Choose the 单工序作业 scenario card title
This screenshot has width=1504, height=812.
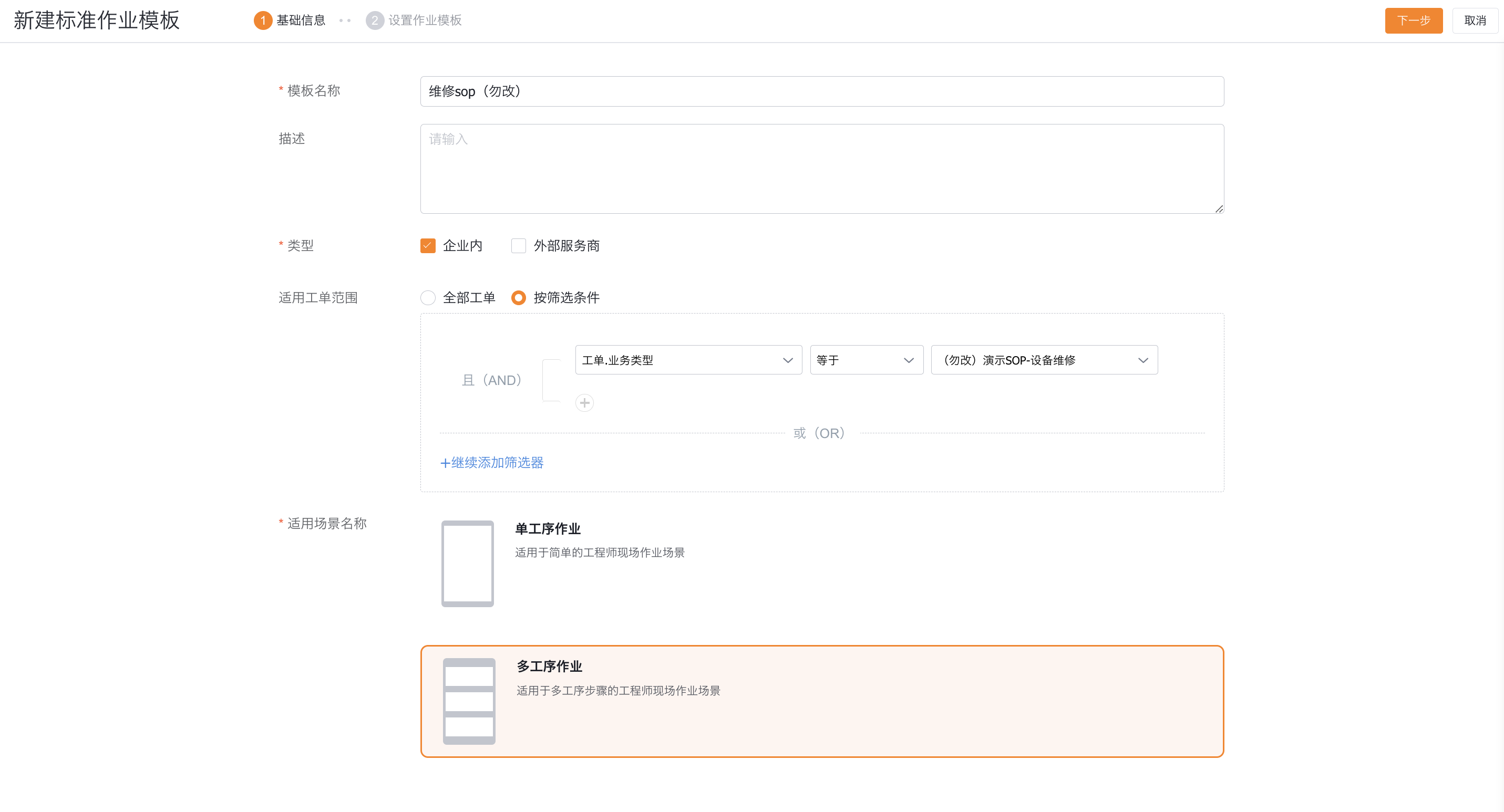[x=548, y=528]
